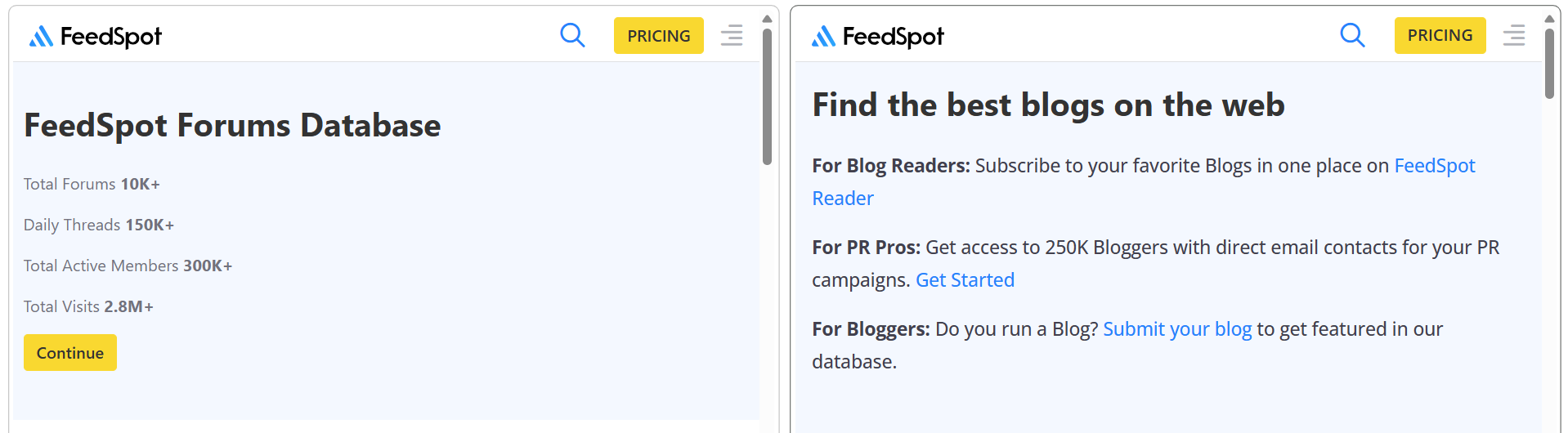Click the Total Active Members 300K+ stat
The image size is (1568, 433).
(x=128, y=266)
